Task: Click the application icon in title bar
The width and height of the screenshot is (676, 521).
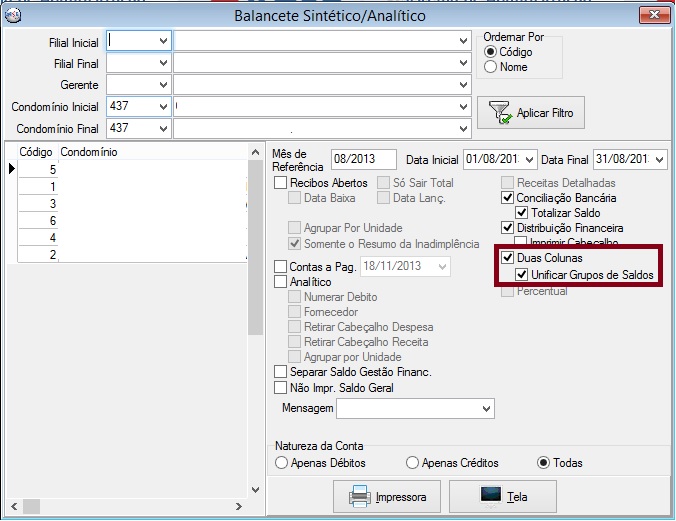Action: (13, 15)
